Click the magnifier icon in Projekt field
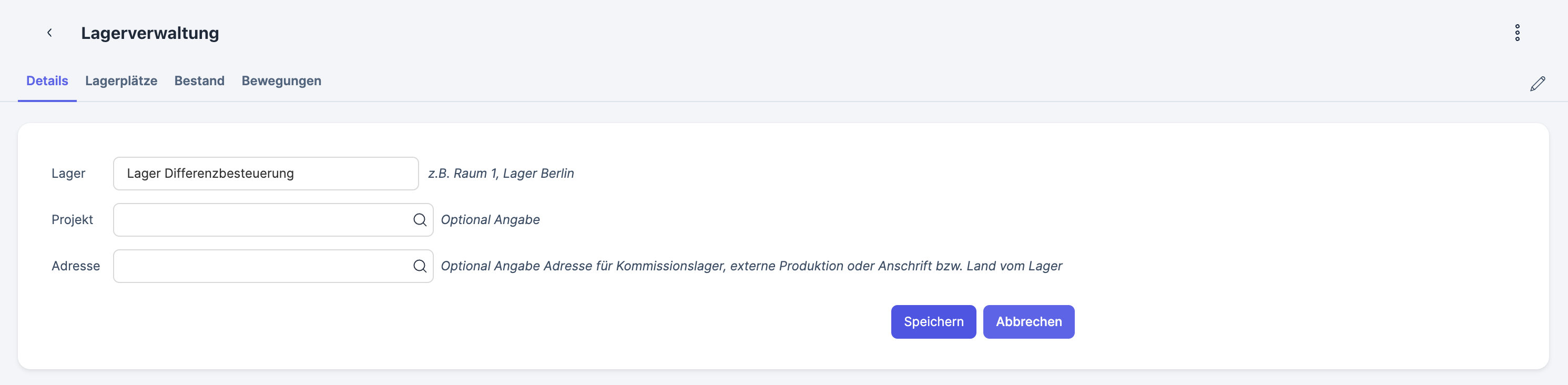The image size is (1568, 385). pos(420,220)
